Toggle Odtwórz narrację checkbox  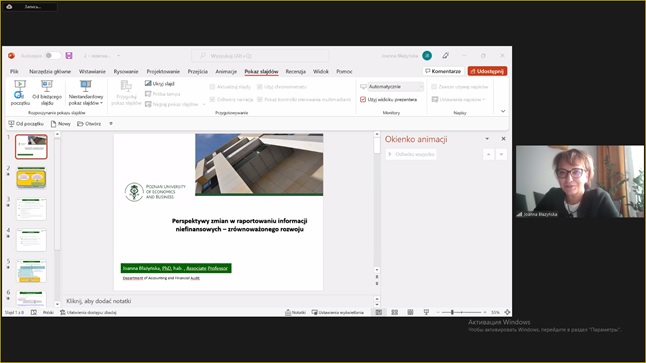click(x=212, y=99)
